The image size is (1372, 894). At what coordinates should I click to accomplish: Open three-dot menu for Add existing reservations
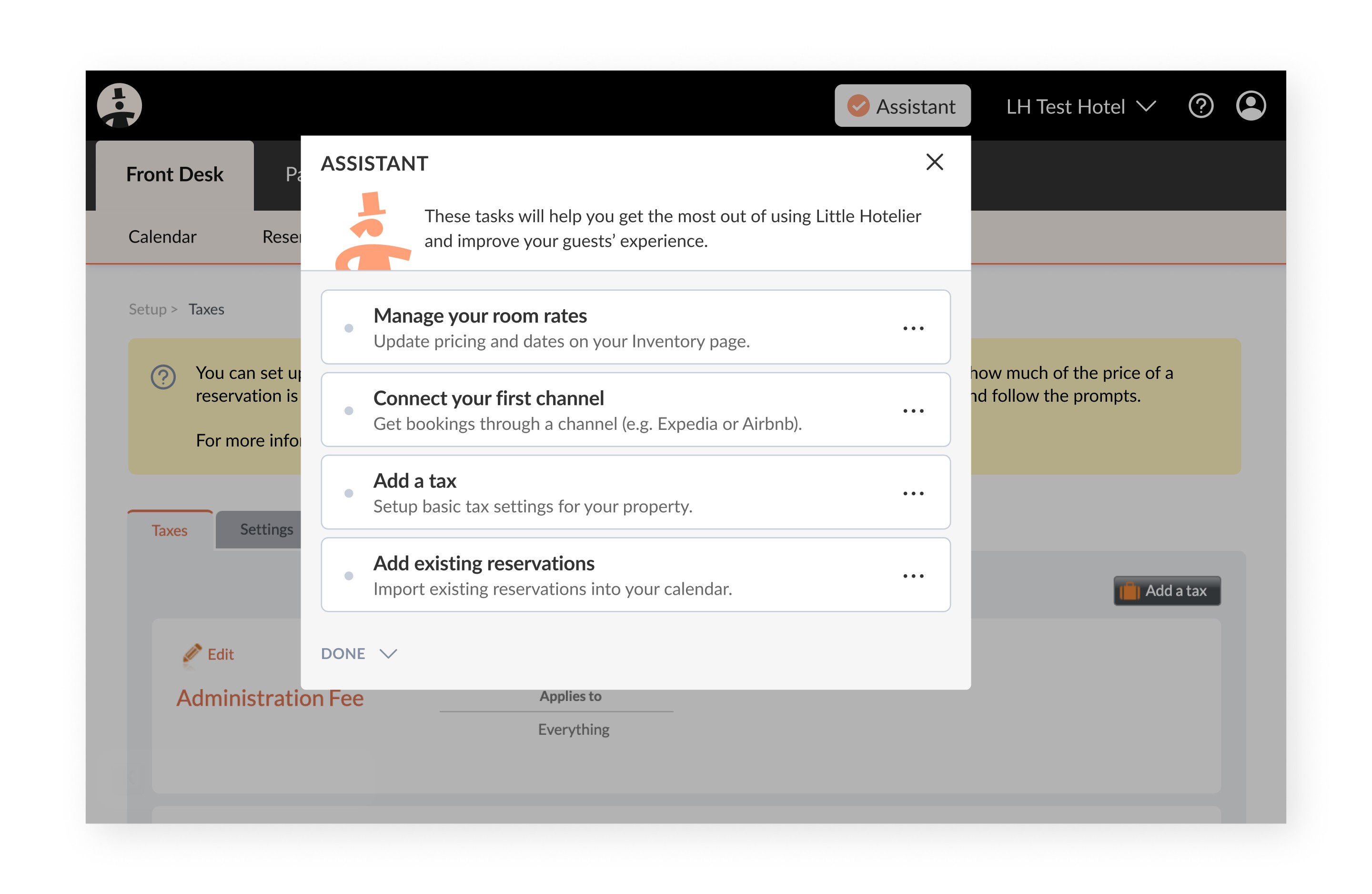click(x=913, y=576)
